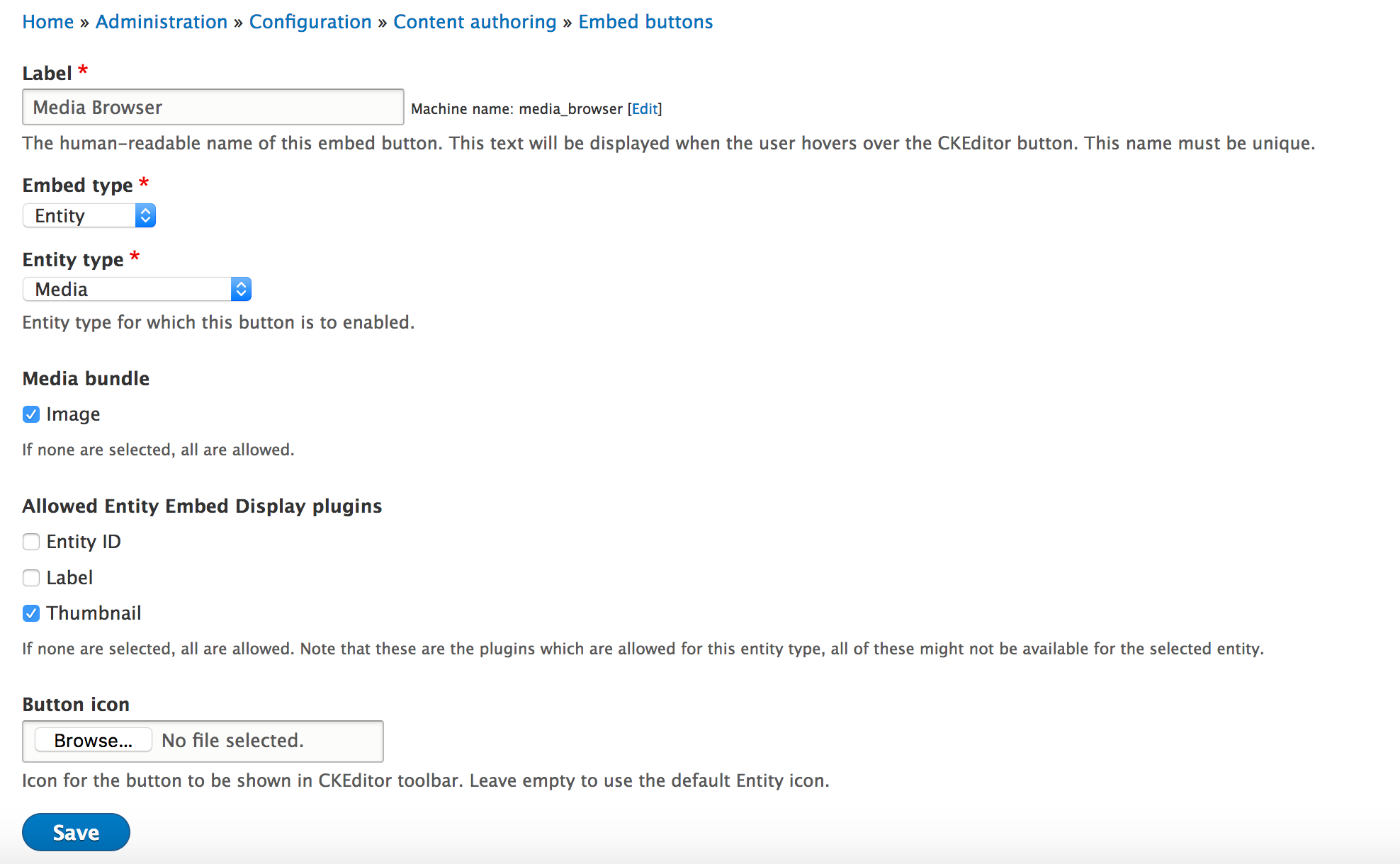The height and width of the screenshot is (864, 1400).
Task: Click the Content authoring breadcrumb link
Action: point(475,22)
